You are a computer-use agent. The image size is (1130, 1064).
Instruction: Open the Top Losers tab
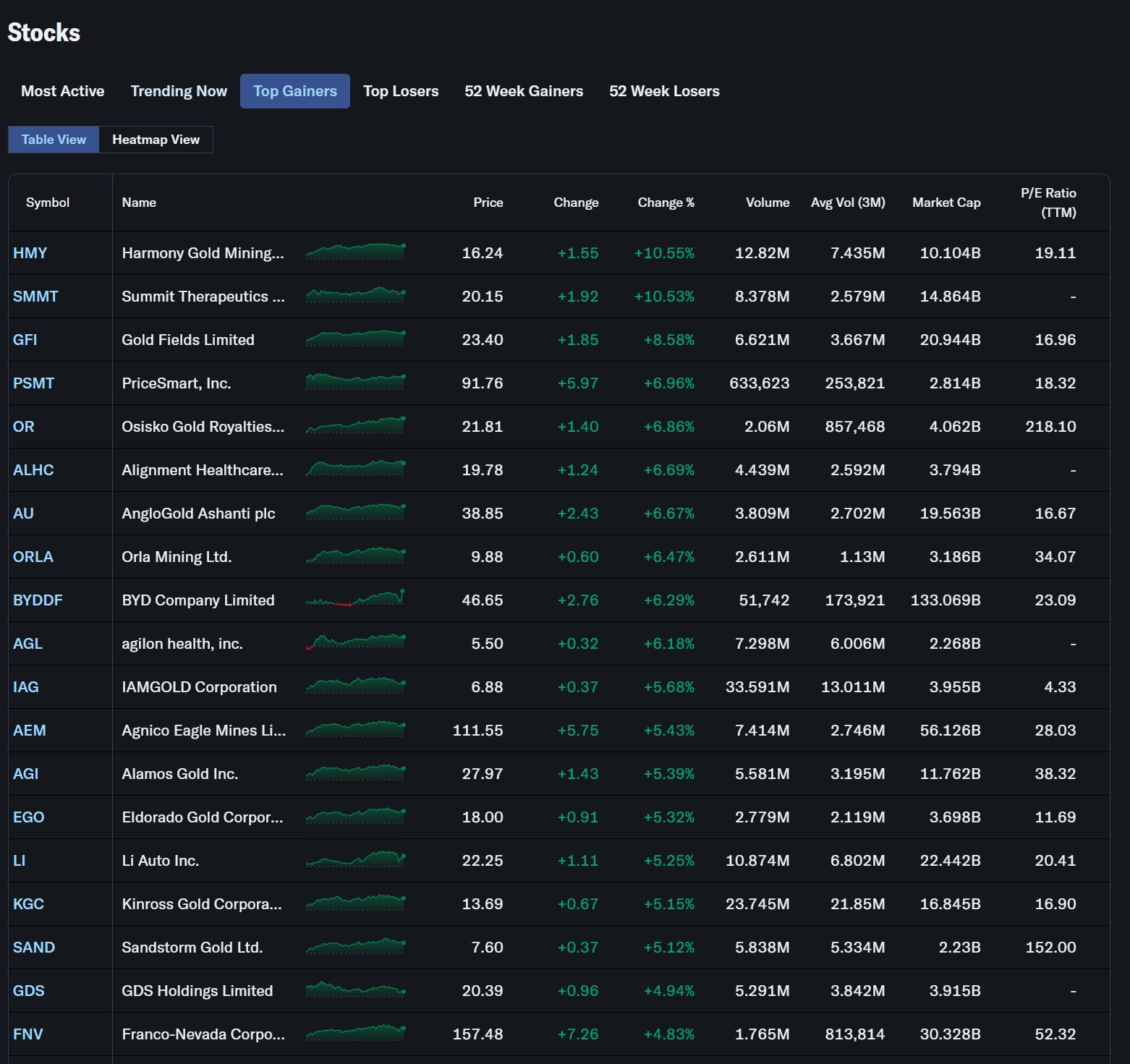(401, 91)
